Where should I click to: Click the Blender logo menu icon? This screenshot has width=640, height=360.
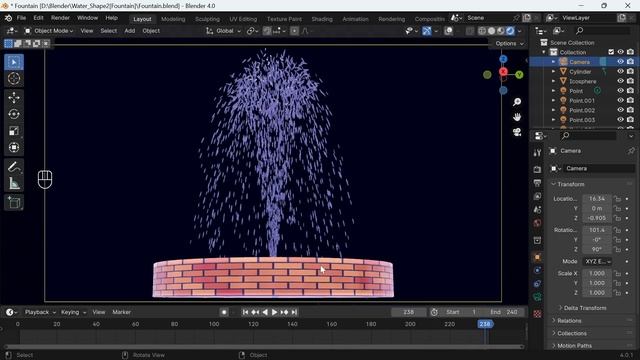click(8, 18)
